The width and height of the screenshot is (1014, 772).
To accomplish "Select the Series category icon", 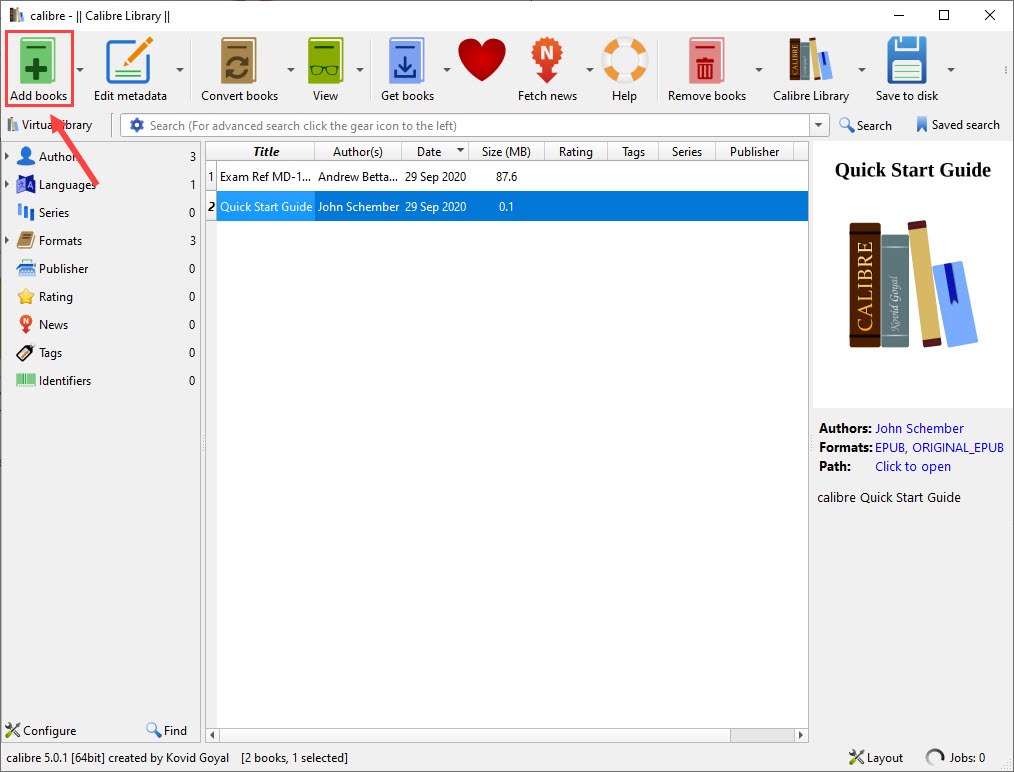I will [25, 212].
